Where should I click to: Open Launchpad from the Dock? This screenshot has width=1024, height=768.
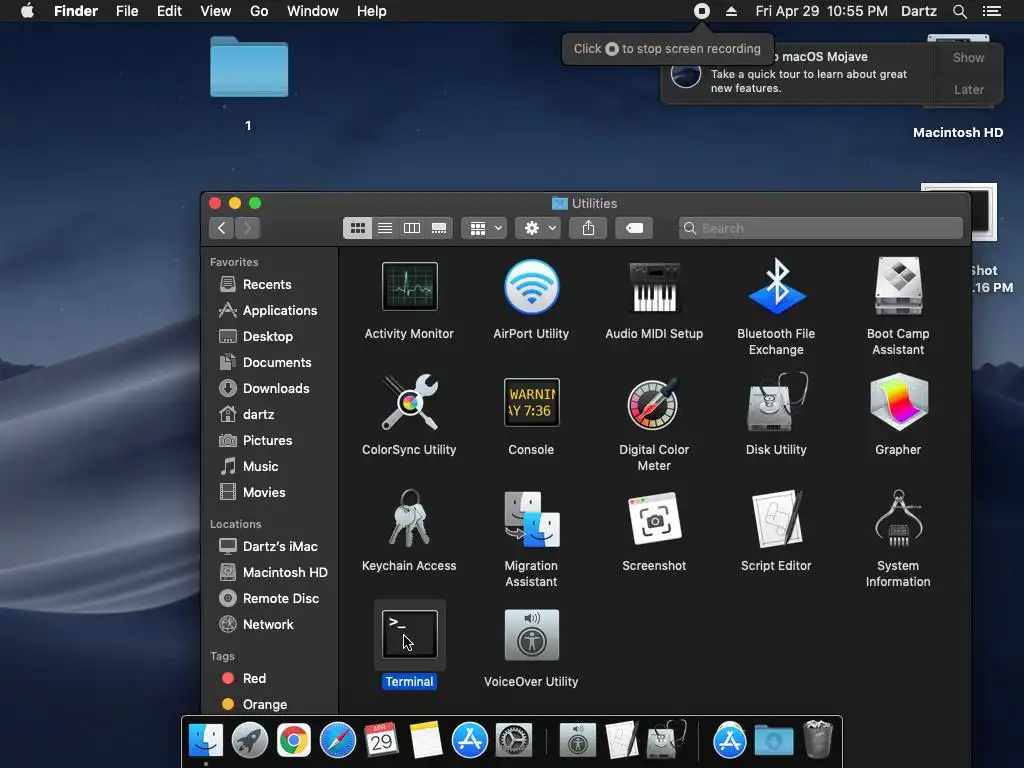(249, 741)
